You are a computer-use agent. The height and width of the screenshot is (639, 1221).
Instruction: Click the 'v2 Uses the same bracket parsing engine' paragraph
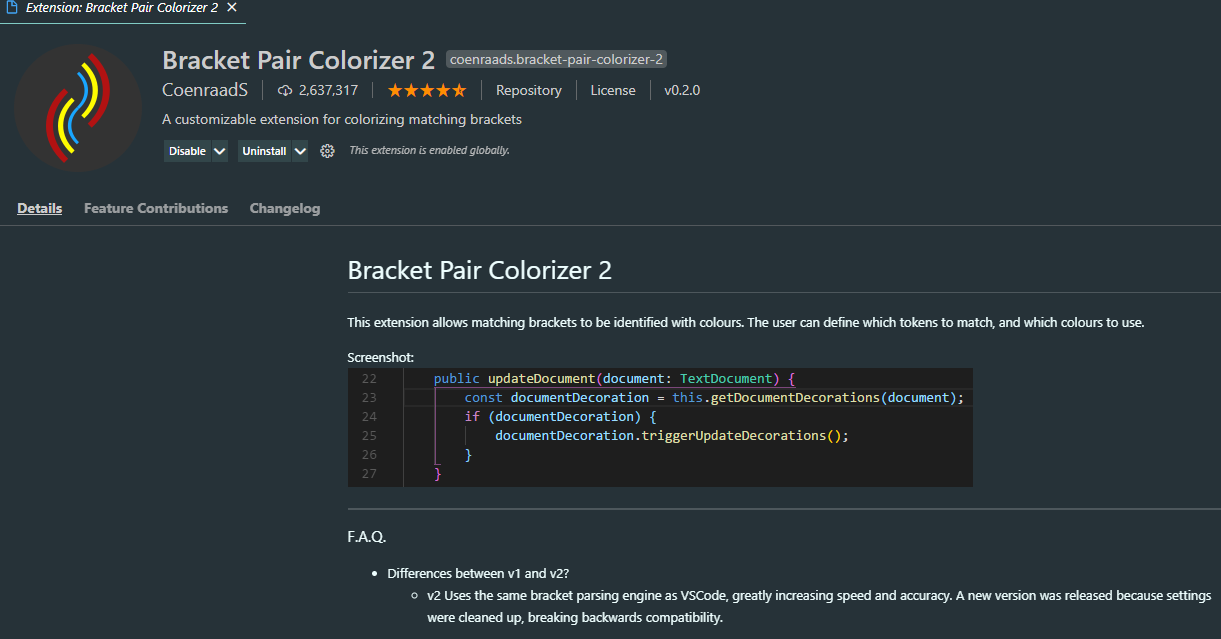tap(819, 606)
